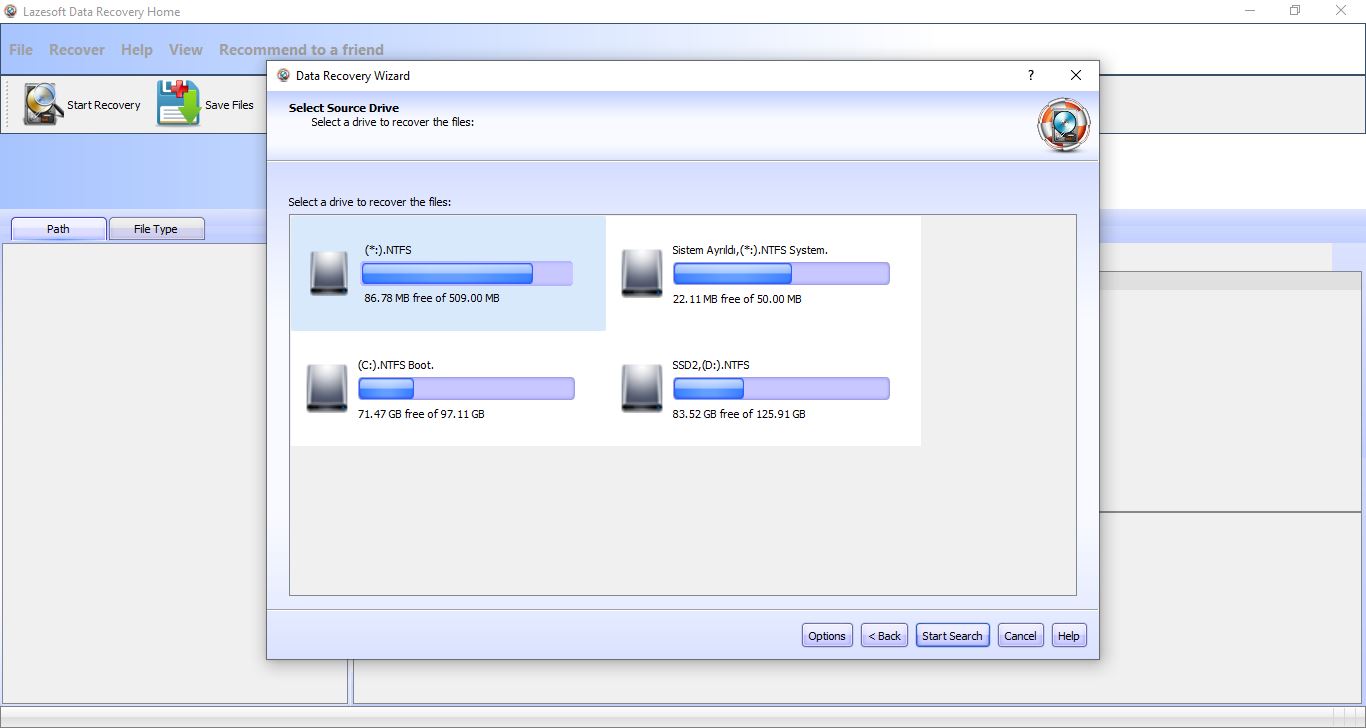
Task: Click the wizard help question mark
Action: [1031, 75]
